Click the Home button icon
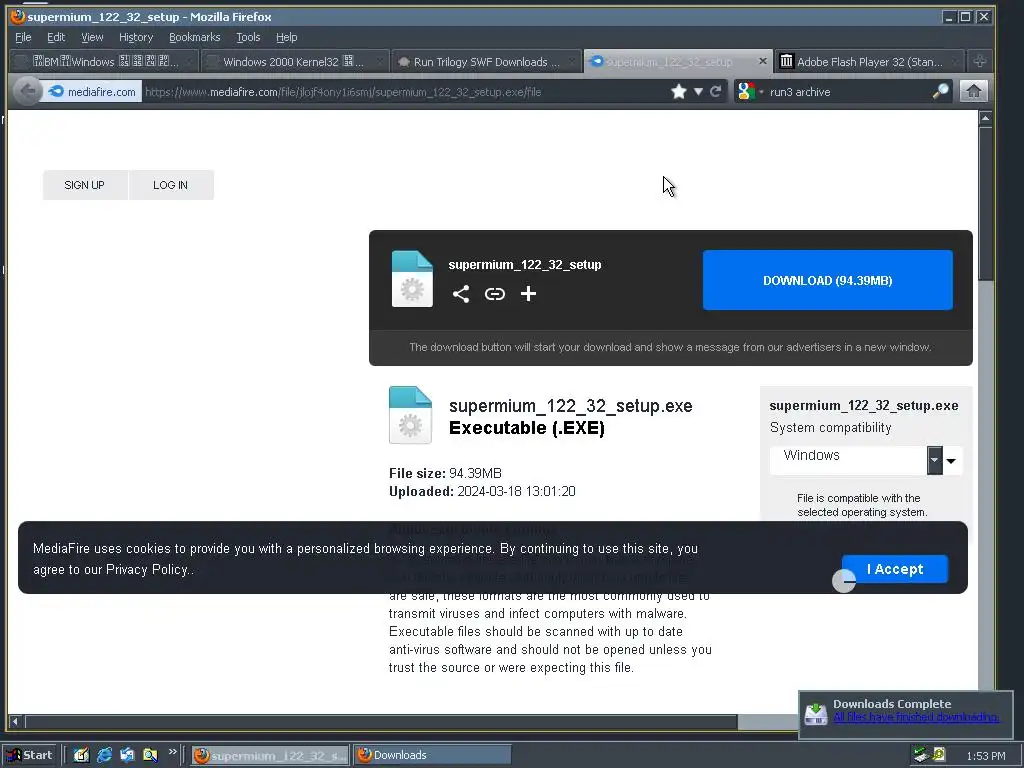The height and width of the screenshot is (768, 1024). click(x=973, y=91)
